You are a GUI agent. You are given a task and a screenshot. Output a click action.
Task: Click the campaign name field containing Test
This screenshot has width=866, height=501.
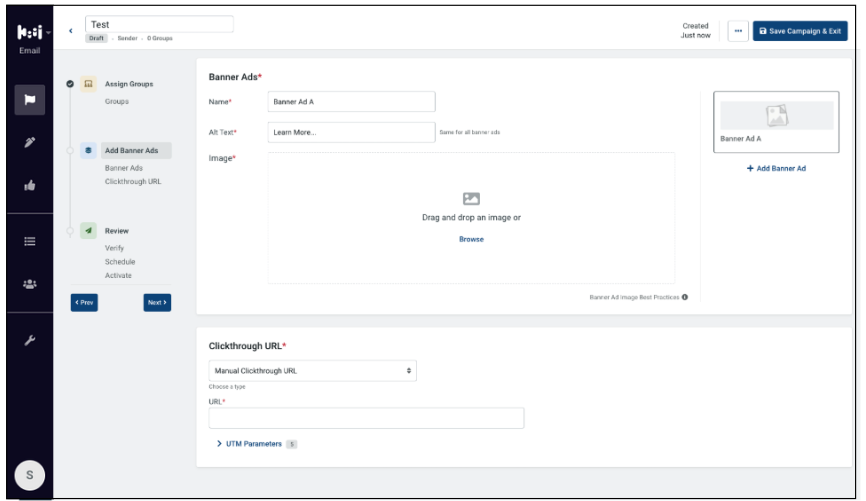point(159,24)
